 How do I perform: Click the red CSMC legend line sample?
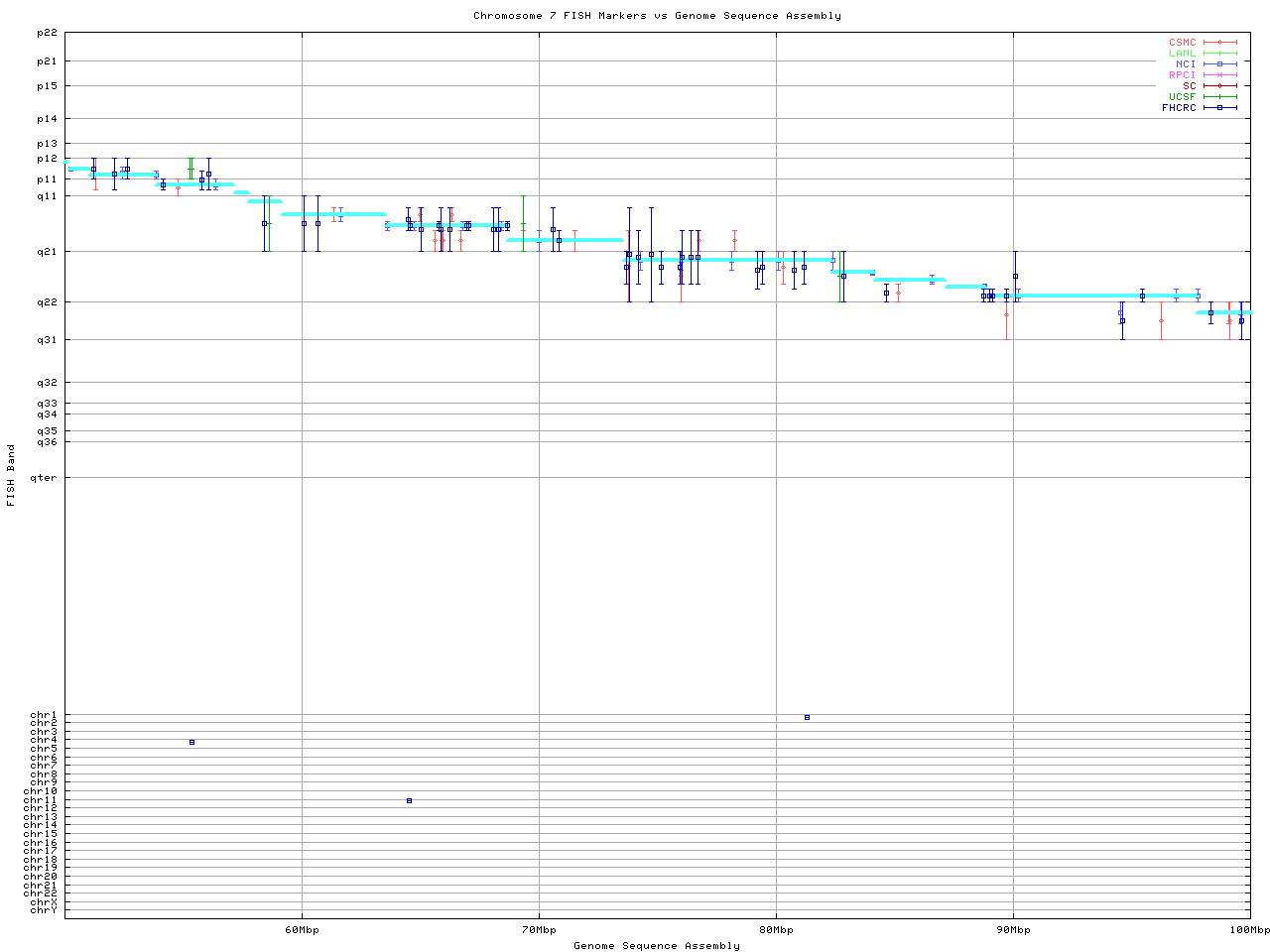[1219, 43]
